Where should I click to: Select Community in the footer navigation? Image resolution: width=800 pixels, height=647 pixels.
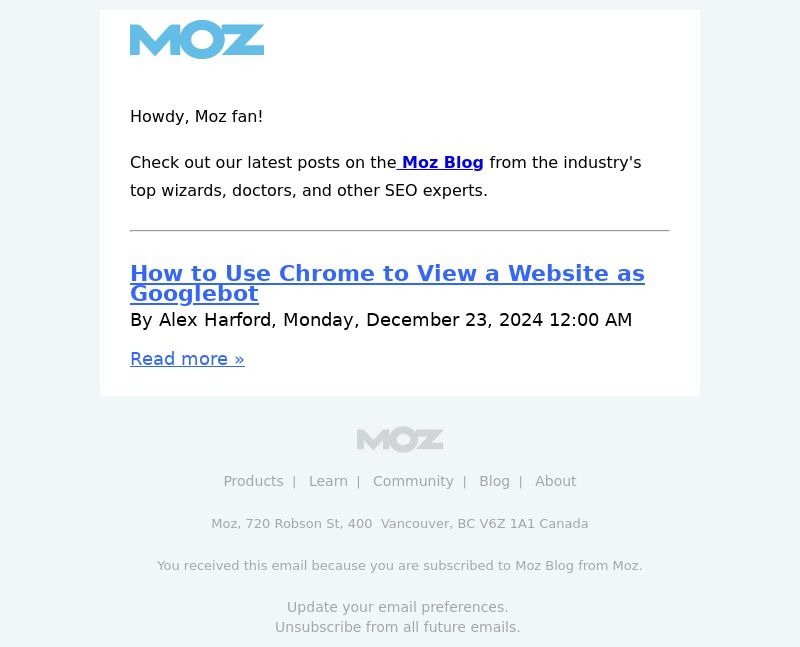(413, 481)
